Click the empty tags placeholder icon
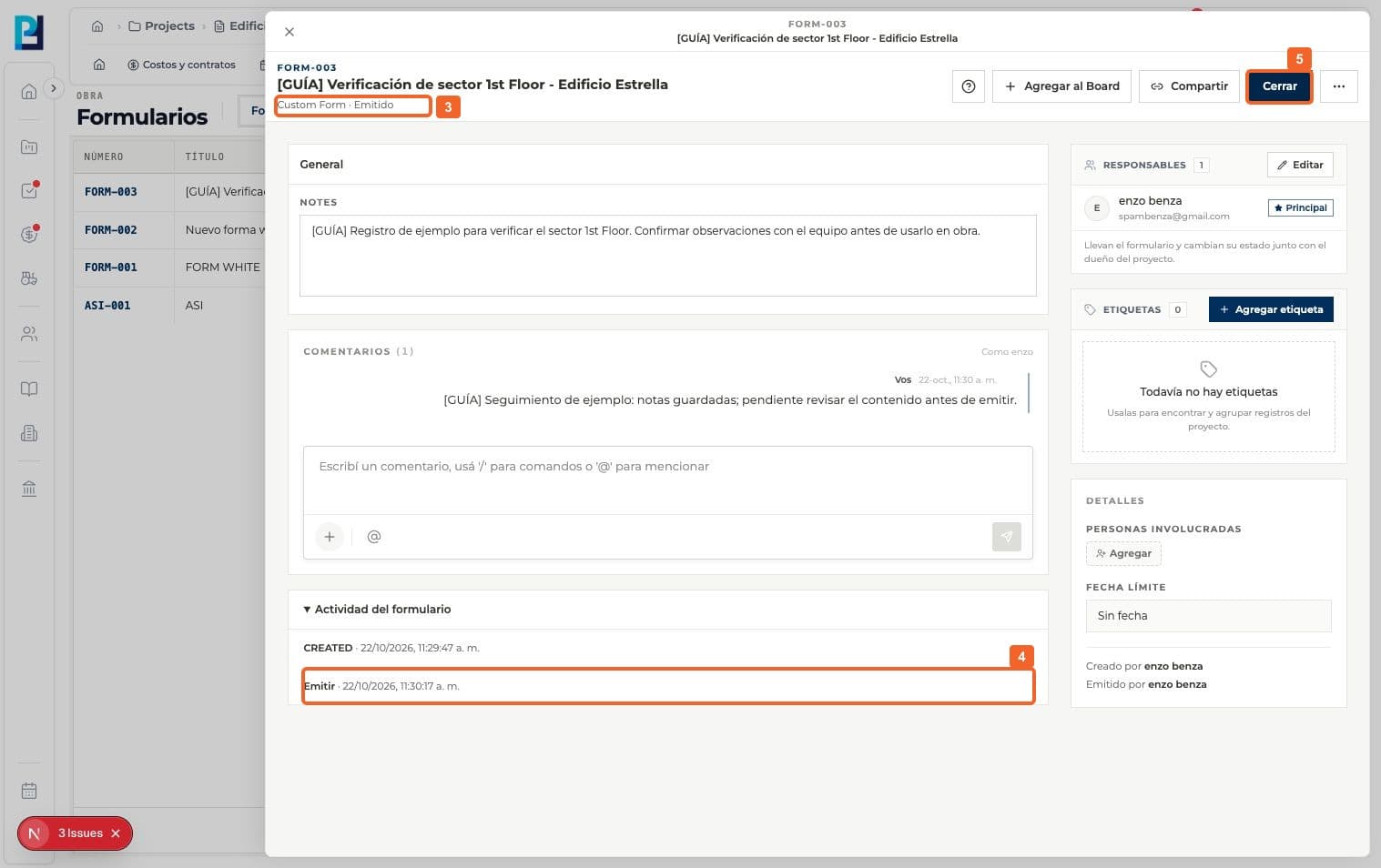Screen dimensions: 1381x868 (1208, 369)
